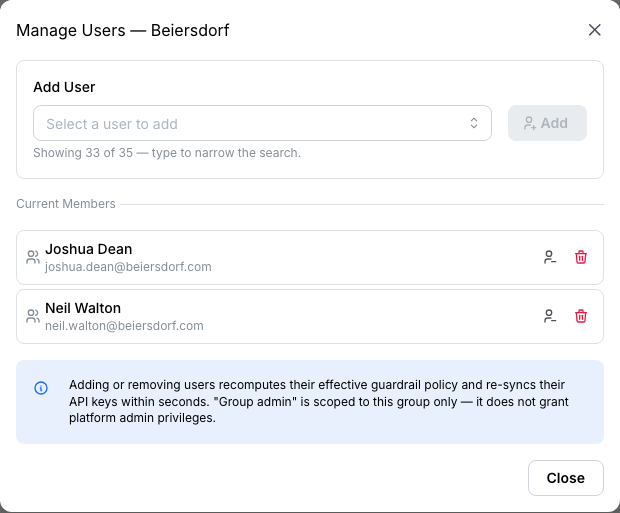This screenshot has height=513, width=620.
Task: Click the user-minus icon for Neil Walton
Action: pyautogui.click(x=550, y=316)
